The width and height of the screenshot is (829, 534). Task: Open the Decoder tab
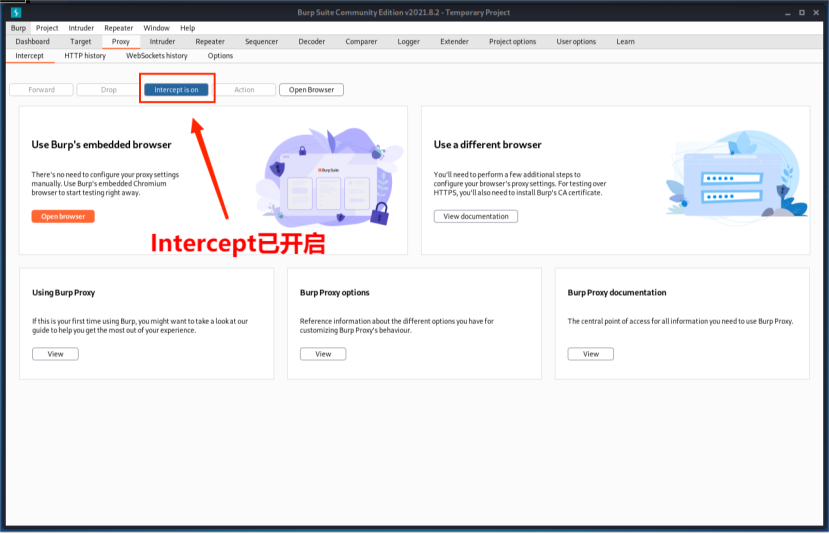[x=311, y=42]
